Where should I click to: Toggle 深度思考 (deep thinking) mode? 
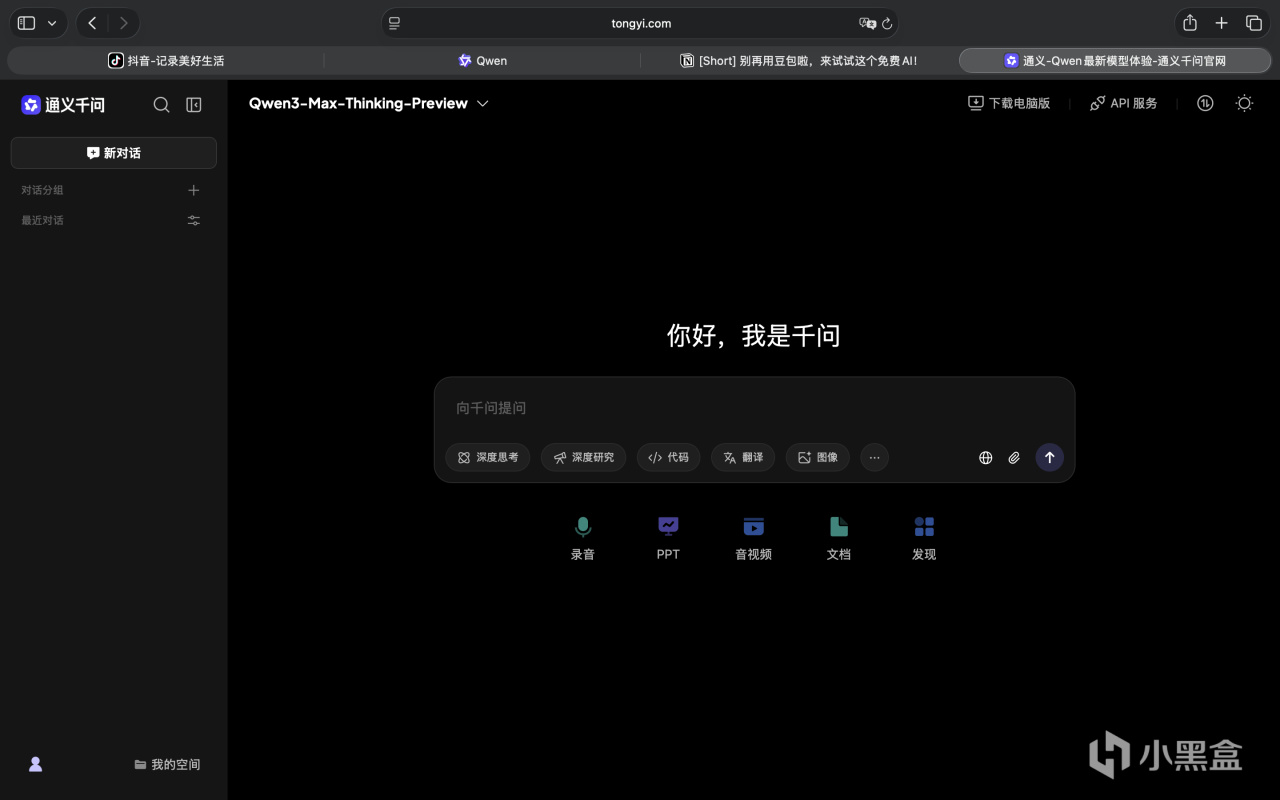click(x=488, y=457)
